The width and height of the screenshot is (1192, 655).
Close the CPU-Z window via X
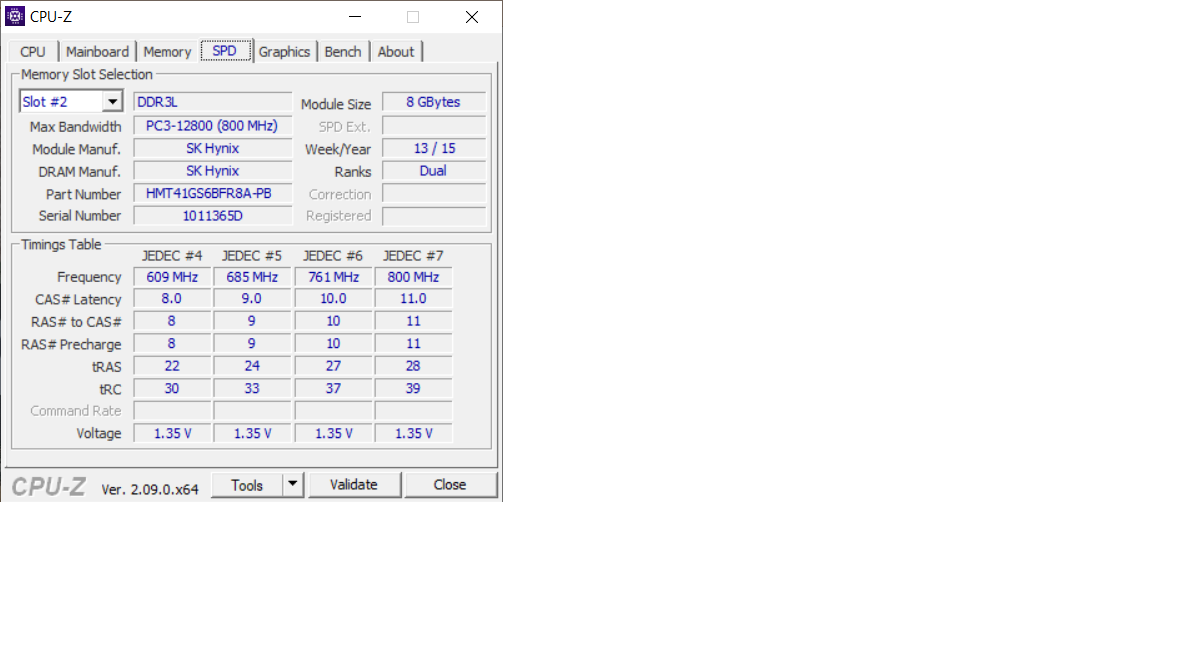pyautogui.click(x=472, y=17)
